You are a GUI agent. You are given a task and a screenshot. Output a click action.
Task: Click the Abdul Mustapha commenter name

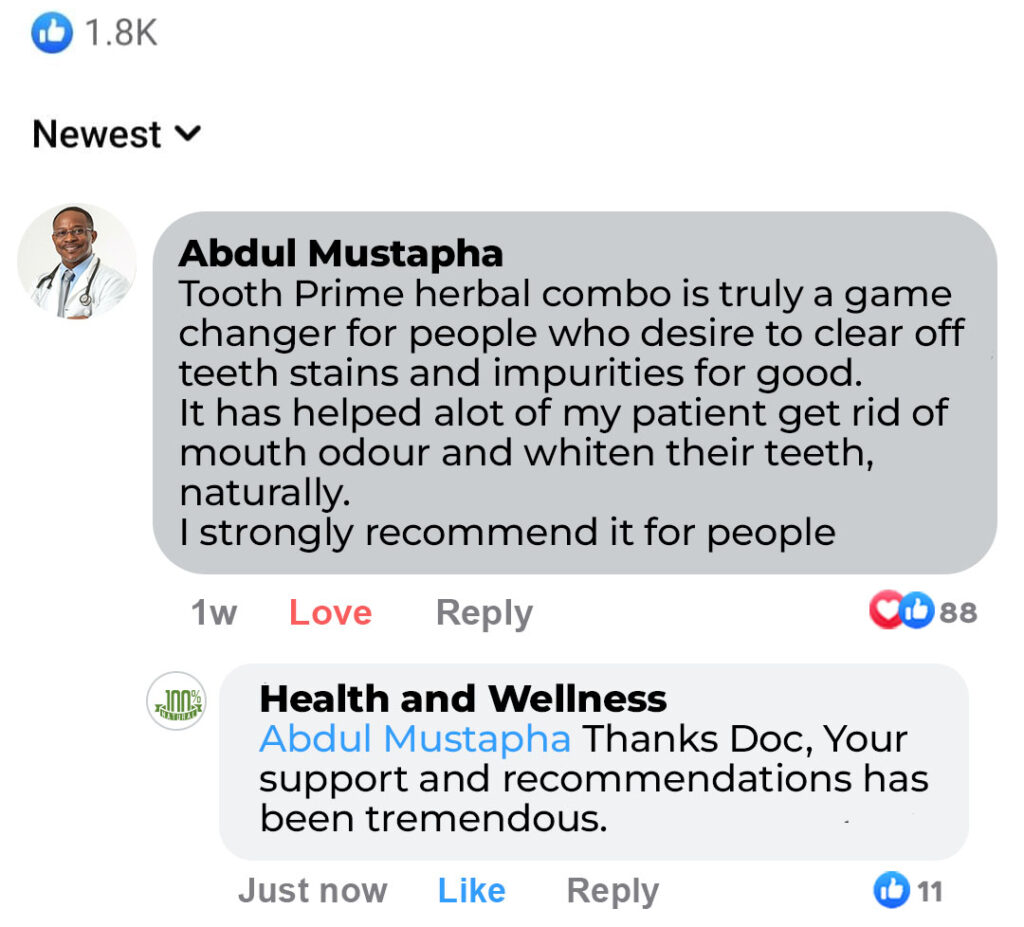[340, 253]
